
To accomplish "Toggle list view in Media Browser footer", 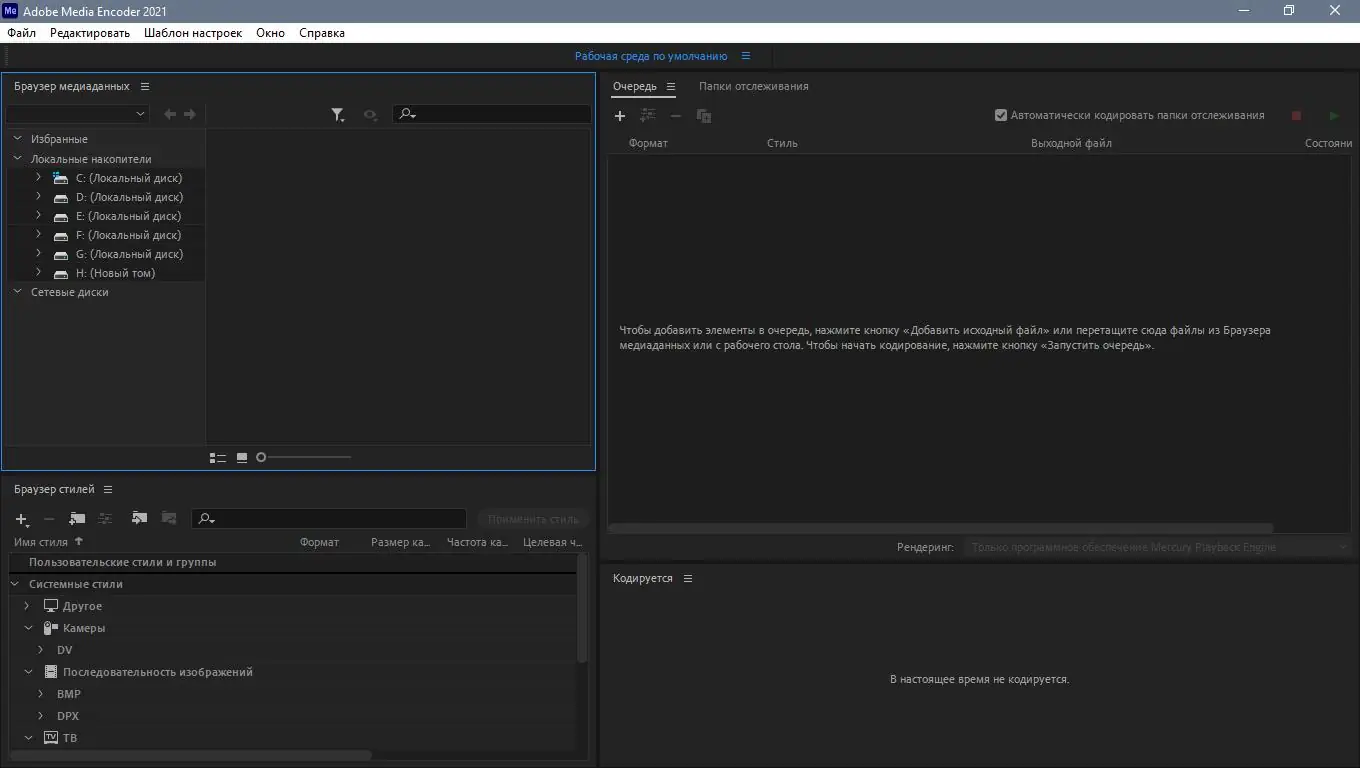I will point(218,457).
